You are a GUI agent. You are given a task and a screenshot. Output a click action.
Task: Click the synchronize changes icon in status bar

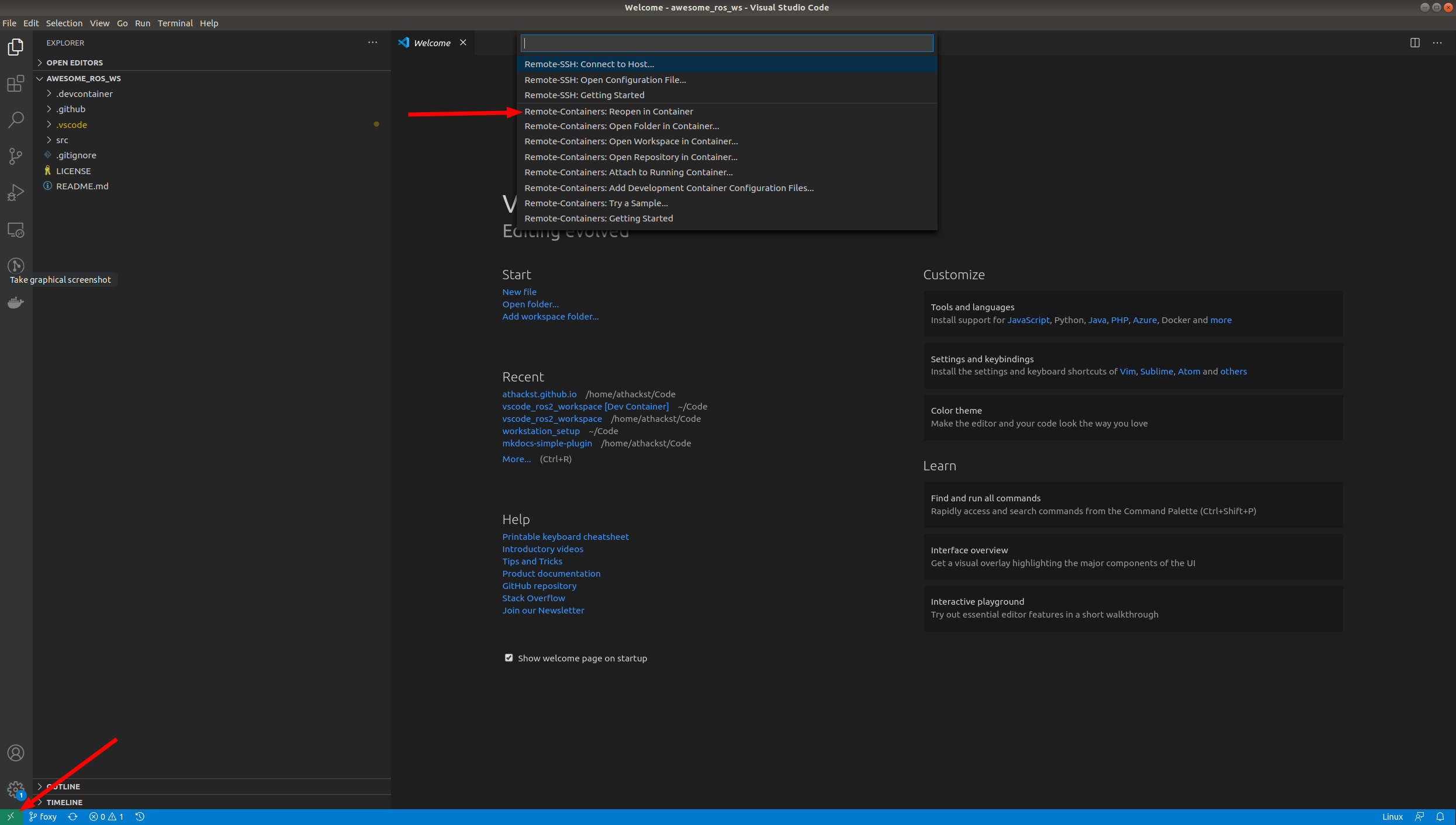click(72, 816)
